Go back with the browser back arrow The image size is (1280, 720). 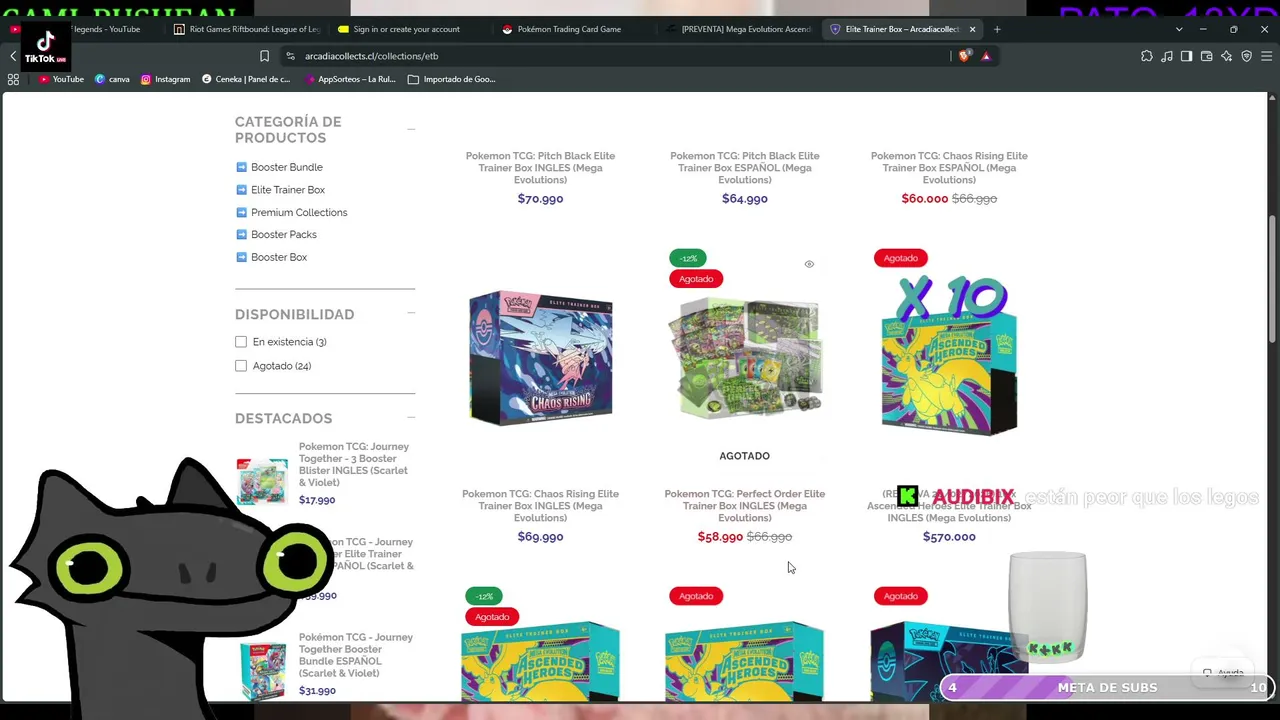point(13,56)
